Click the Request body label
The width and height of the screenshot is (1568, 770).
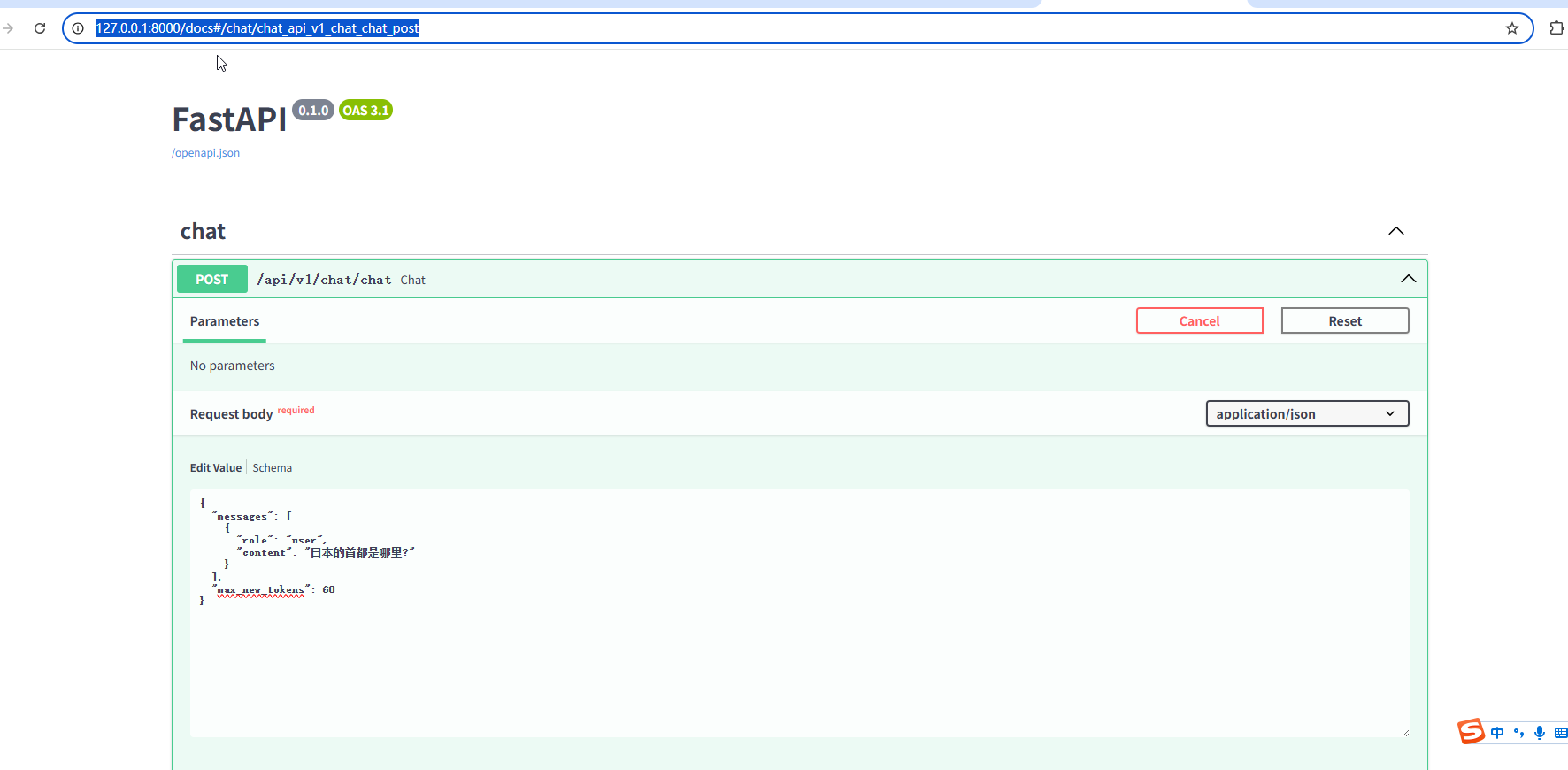[x=231, y=414]
